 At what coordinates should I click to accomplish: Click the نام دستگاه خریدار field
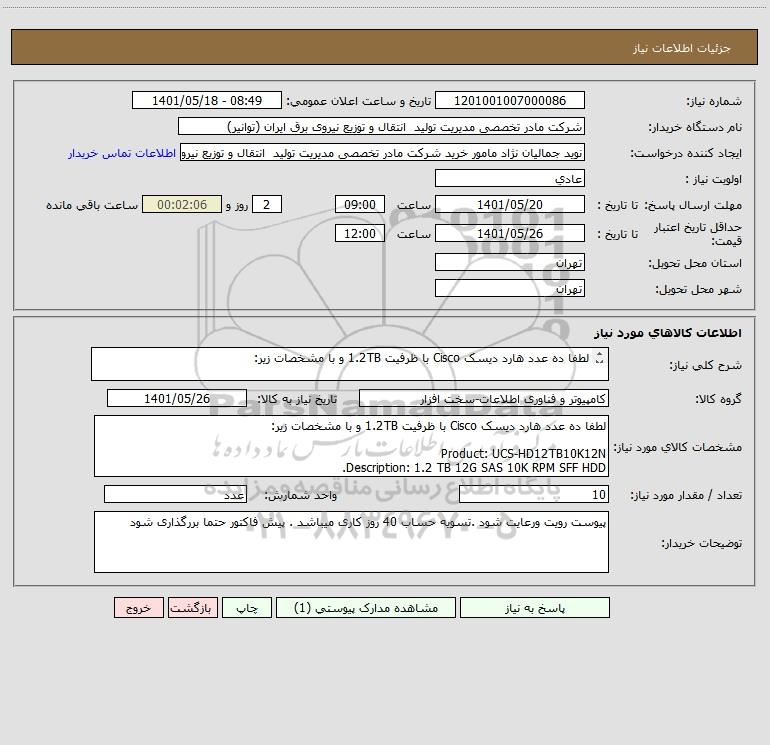(x=381, y=126)
